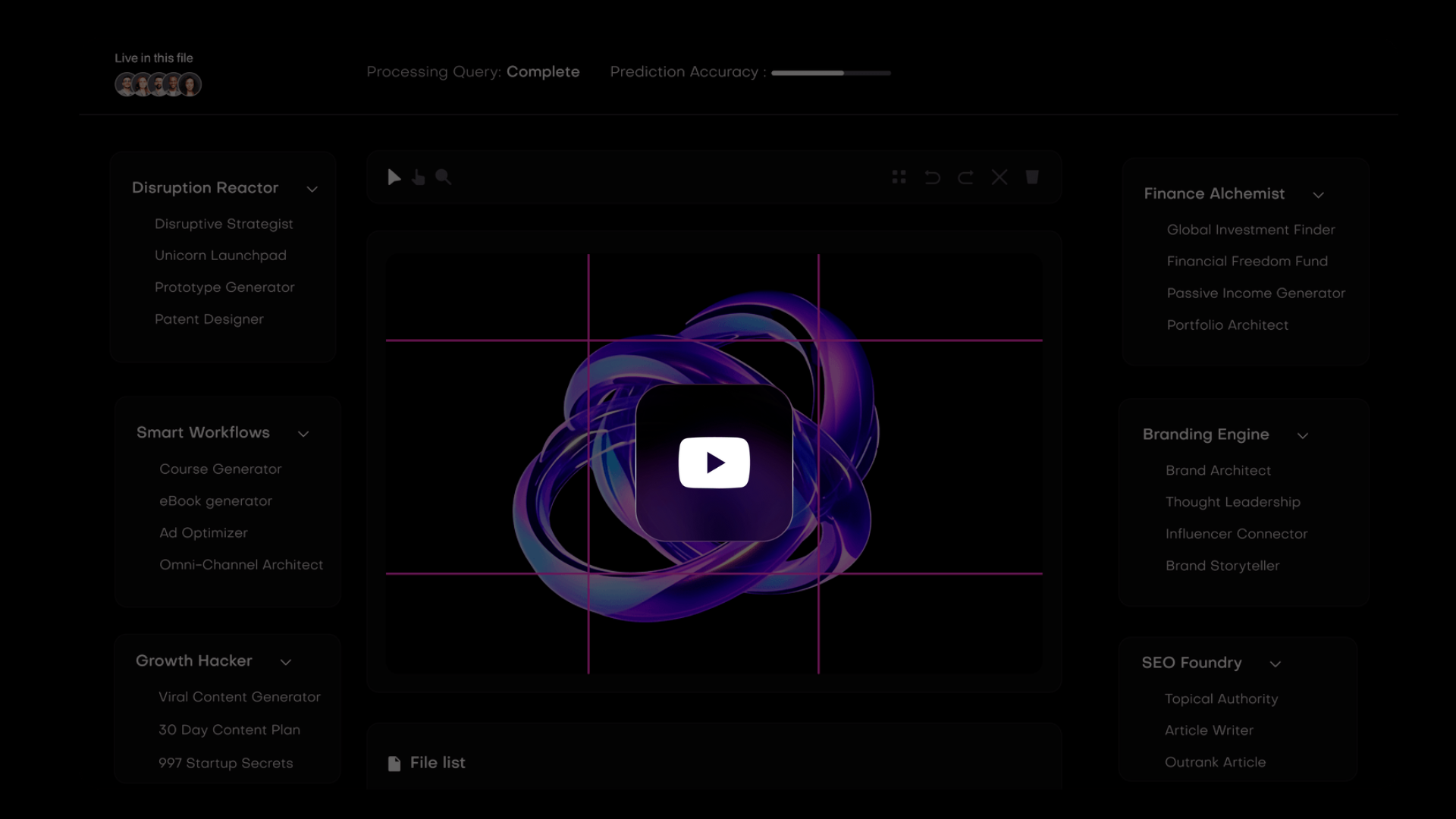This screenshot has height=819, width=1456.
Task: Collapse the Disruption Reactor panel
Action: [312, 189]
